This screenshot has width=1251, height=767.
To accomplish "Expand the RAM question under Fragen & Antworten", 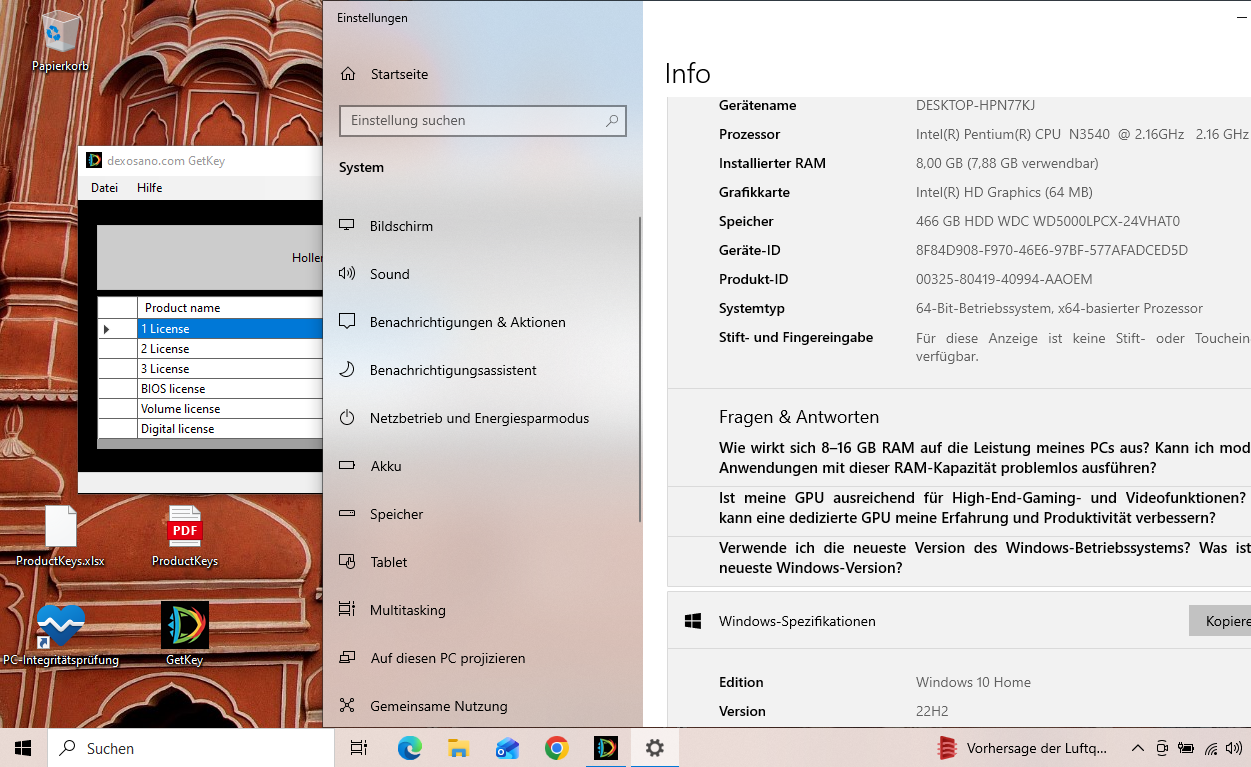I will 958,457.
